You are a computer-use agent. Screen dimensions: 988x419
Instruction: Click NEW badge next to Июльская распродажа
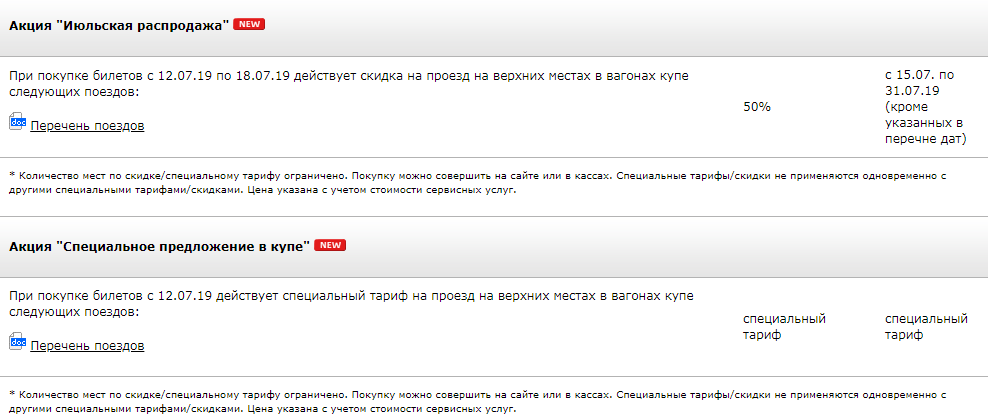click(249, 25)
